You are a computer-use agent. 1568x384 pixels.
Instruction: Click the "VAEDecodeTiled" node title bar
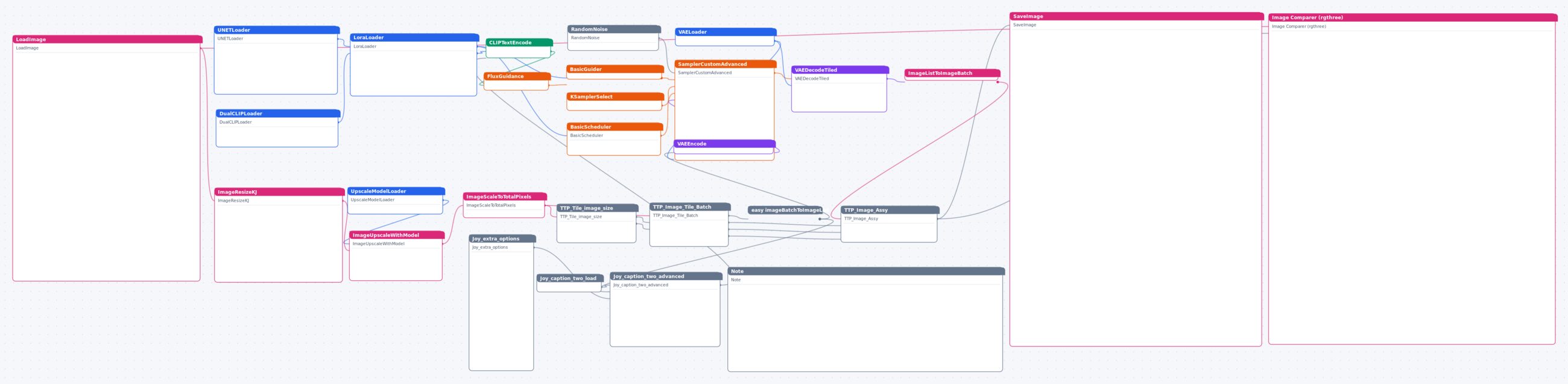pos(840,70)
